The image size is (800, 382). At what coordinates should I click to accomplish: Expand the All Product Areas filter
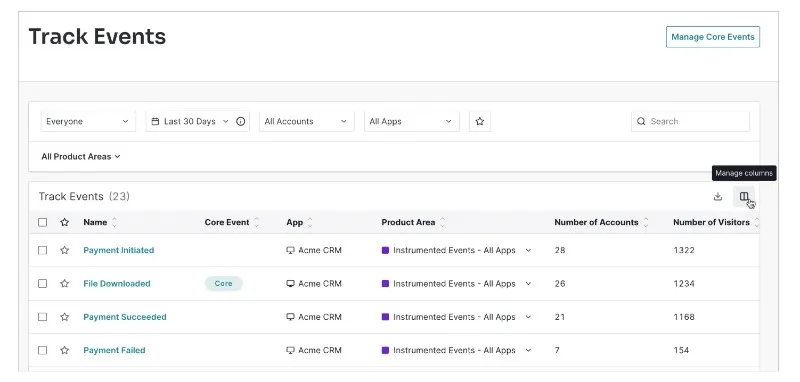[81, 157]
